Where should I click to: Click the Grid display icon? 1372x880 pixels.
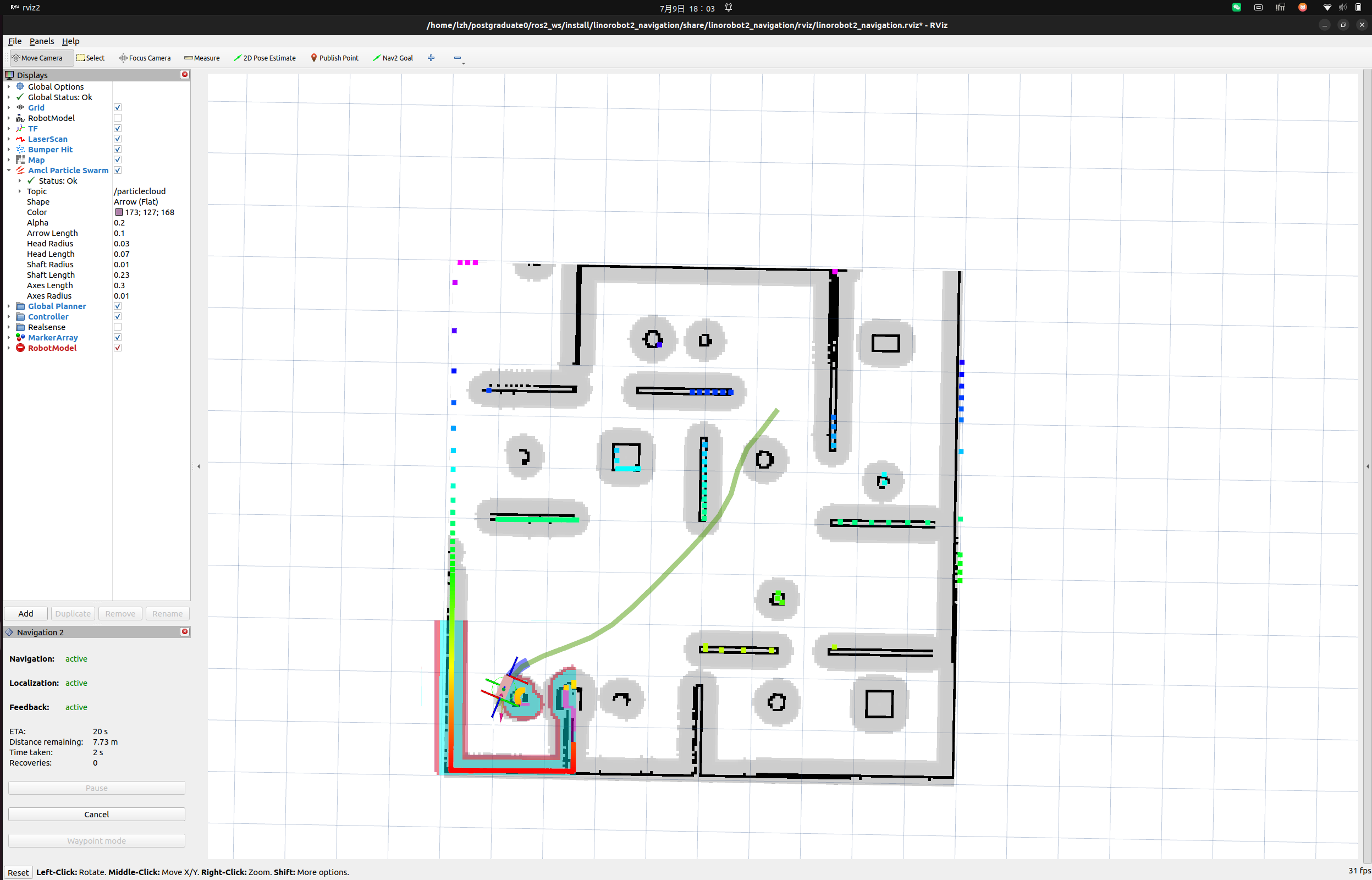tap(20, 107)
